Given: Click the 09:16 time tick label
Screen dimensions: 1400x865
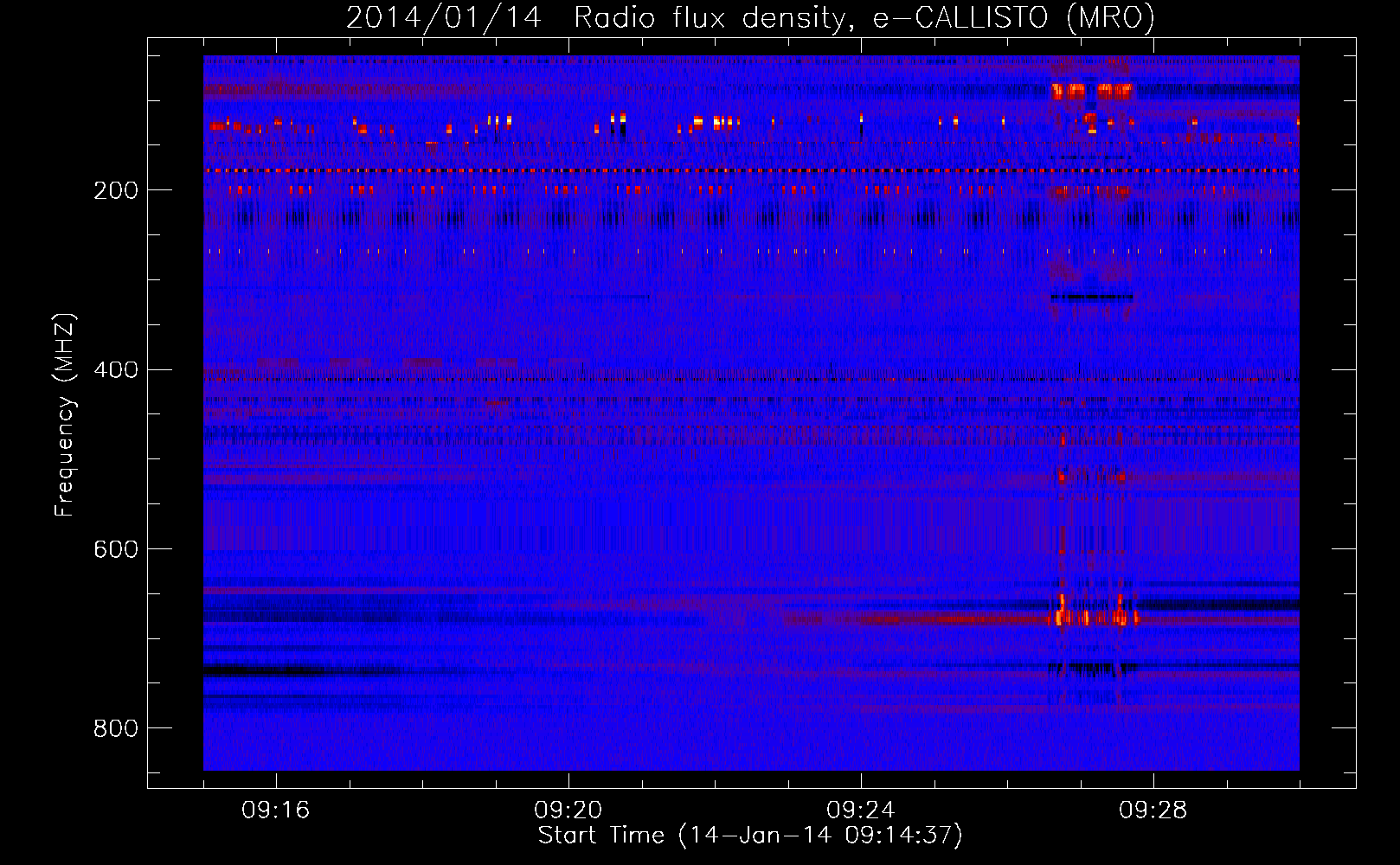Looking at the screenshot, I should click(x=275, y=811).
